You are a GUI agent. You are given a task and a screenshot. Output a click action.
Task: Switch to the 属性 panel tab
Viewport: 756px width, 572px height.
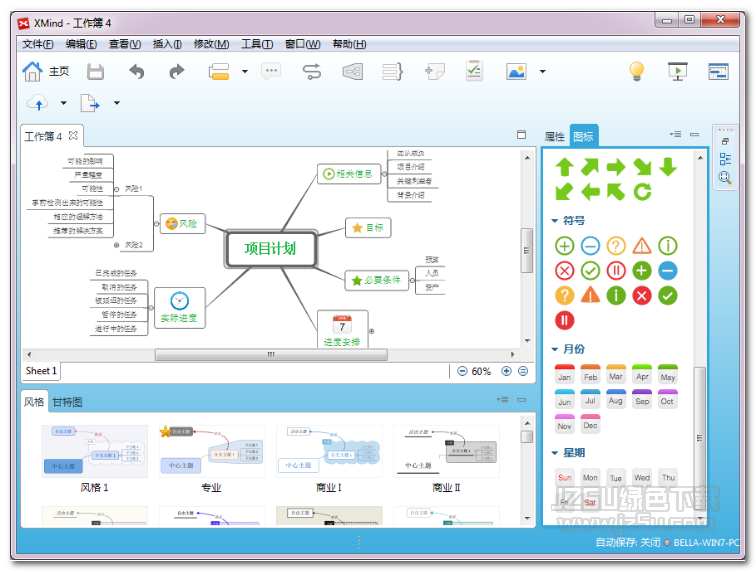554,136
